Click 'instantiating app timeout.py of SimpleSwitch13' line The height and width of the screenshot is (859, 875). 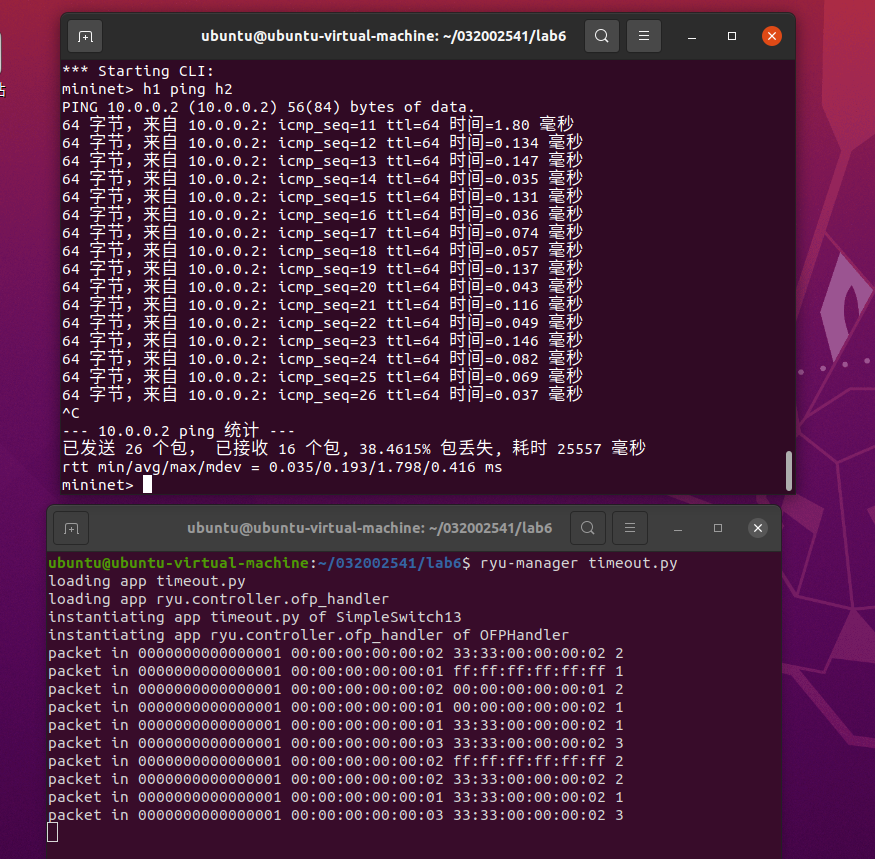pyautogui.click(x=254, y=617)
